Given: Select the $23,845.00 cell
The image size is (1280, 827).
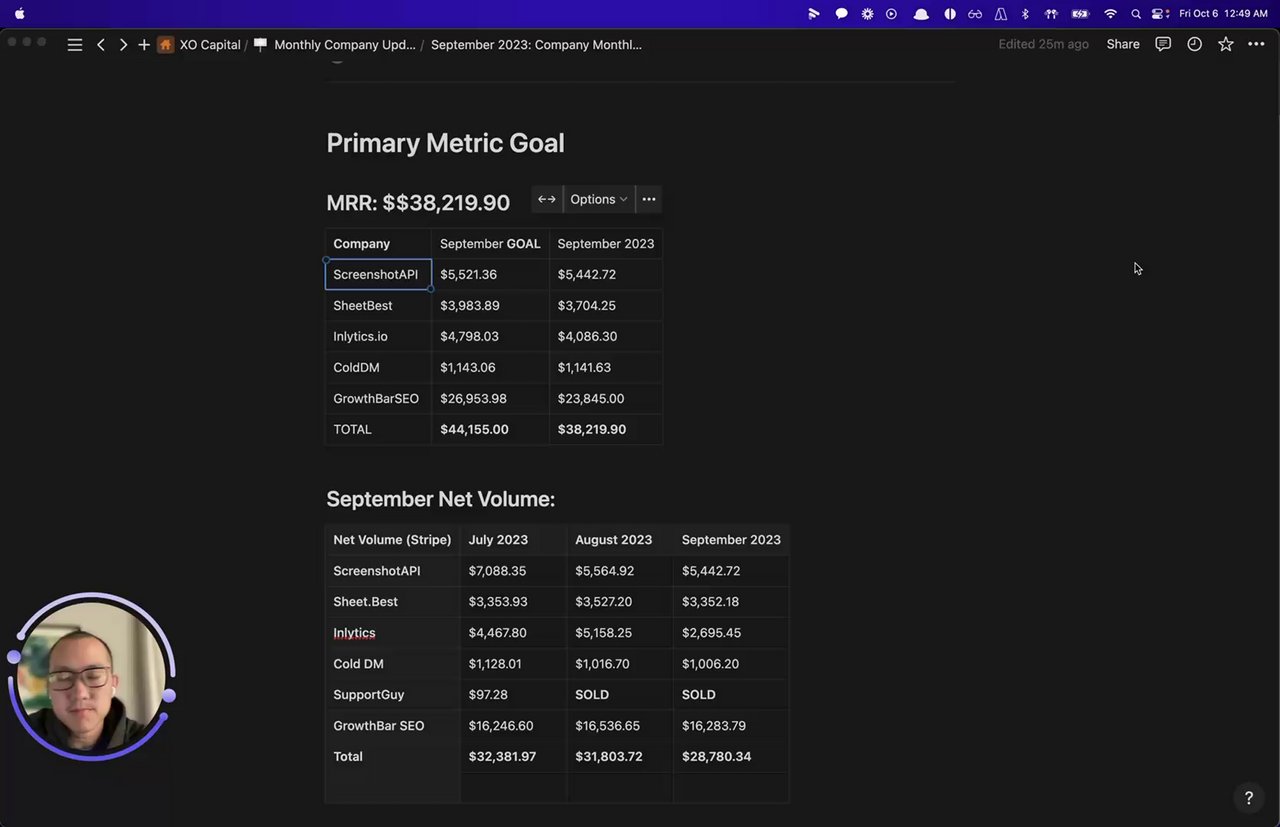Looking at the screenshot, I should pos(606,399).
